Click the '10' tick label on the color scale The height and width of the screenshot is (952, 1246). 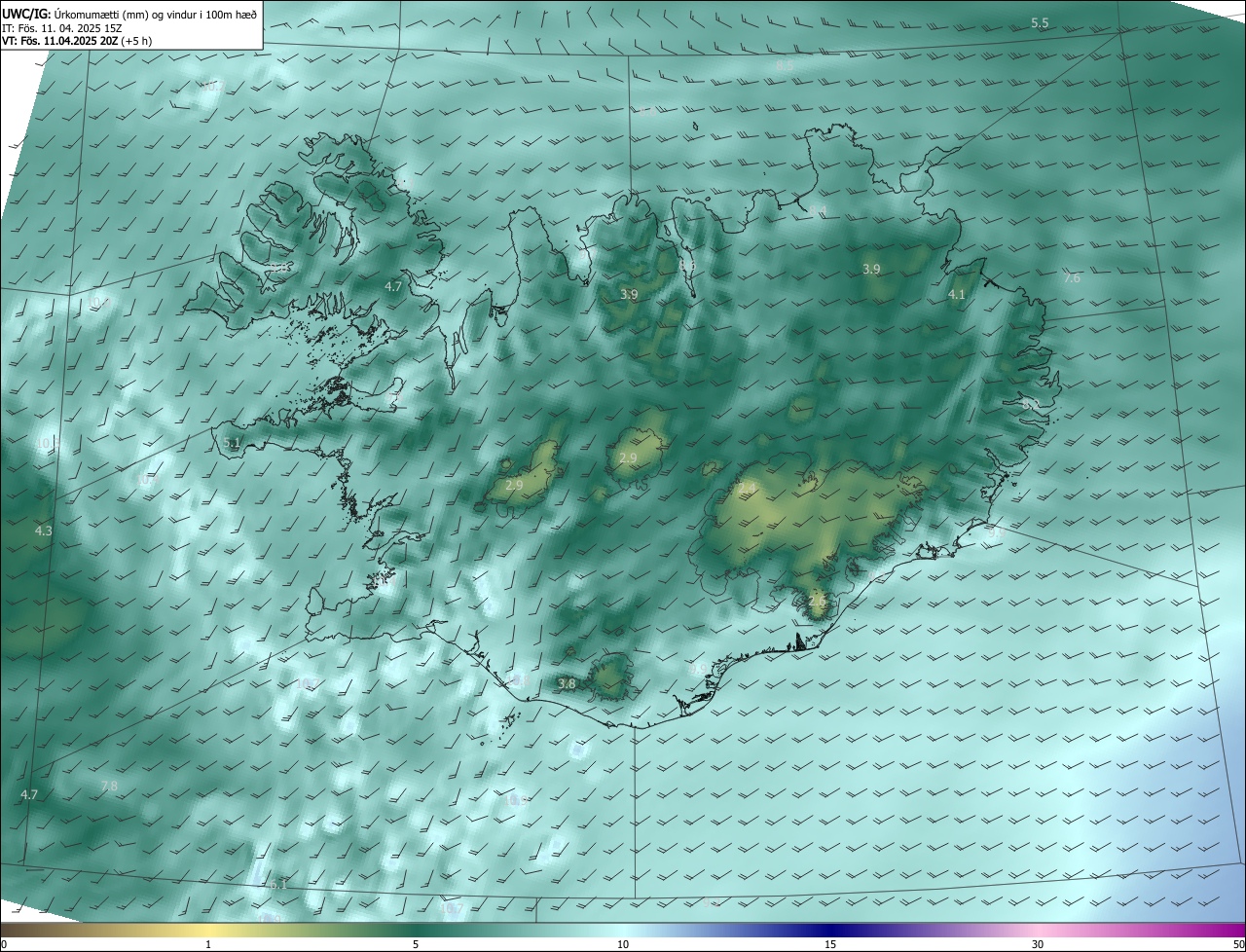(x=623, y=944)
